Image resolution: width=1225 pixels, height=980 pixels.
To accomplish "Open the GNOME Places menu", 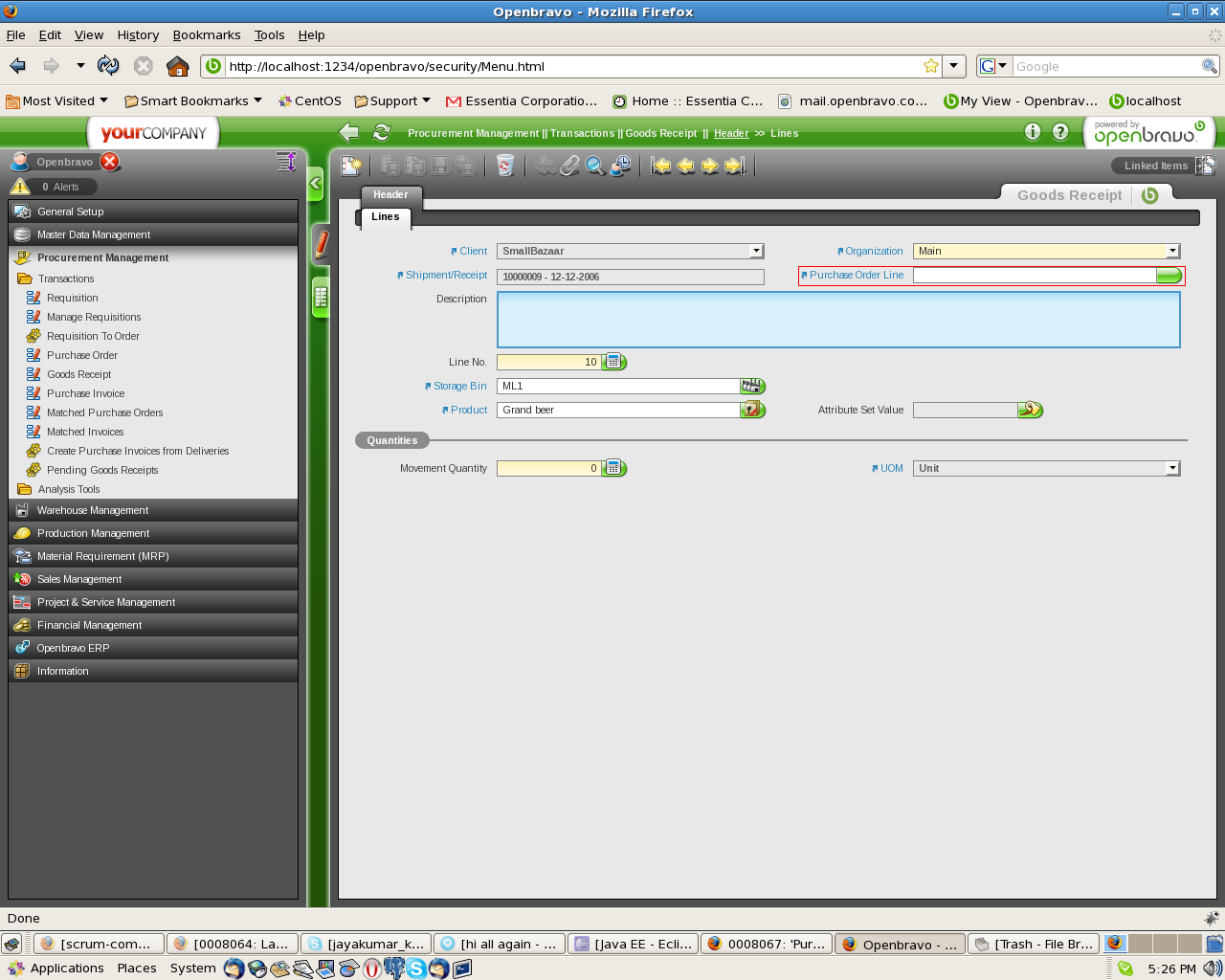I will point(137,969).
